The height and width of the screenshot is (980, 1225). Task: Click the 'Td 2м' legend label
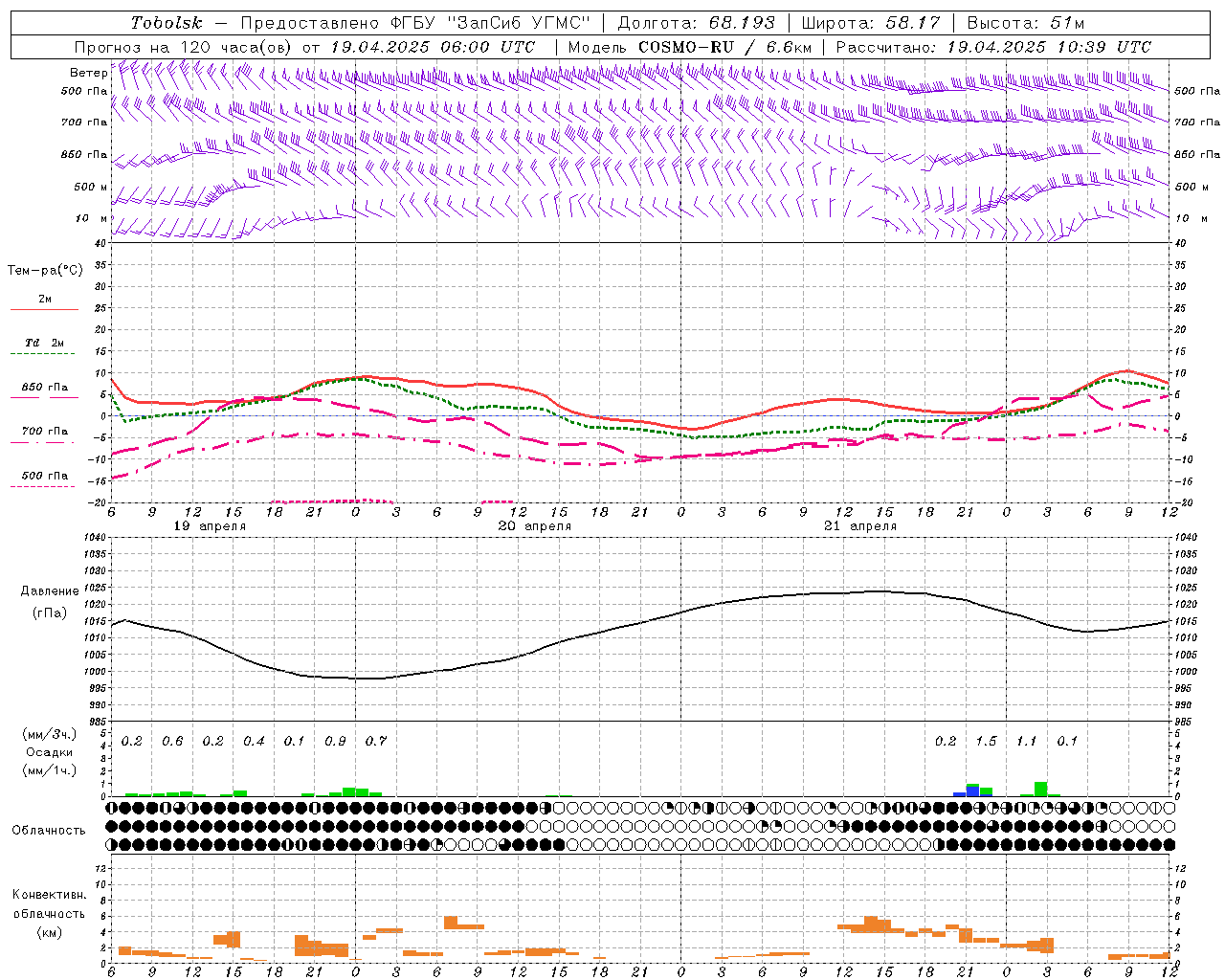[44, 342]
